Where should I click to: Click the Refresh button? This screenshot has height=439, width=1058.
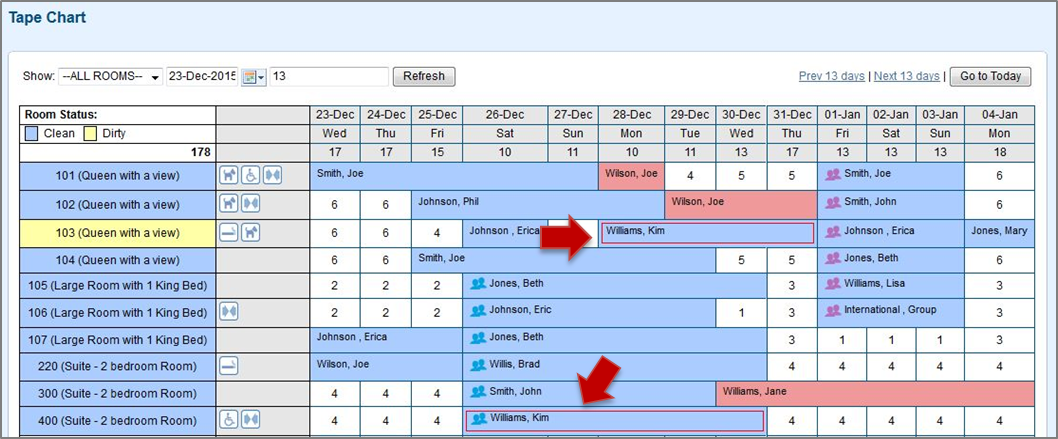tap(424, 76)
